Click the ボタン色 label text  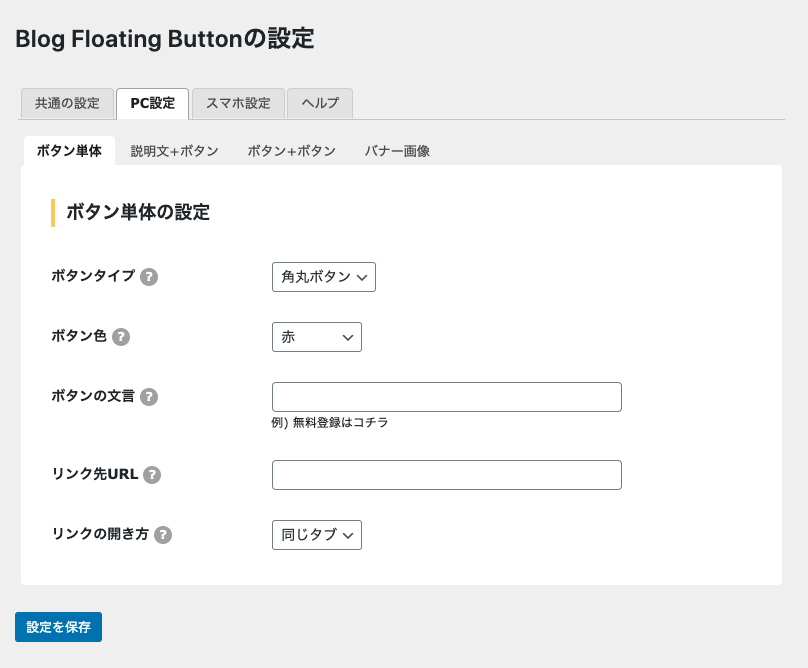(x=79, y=336)
